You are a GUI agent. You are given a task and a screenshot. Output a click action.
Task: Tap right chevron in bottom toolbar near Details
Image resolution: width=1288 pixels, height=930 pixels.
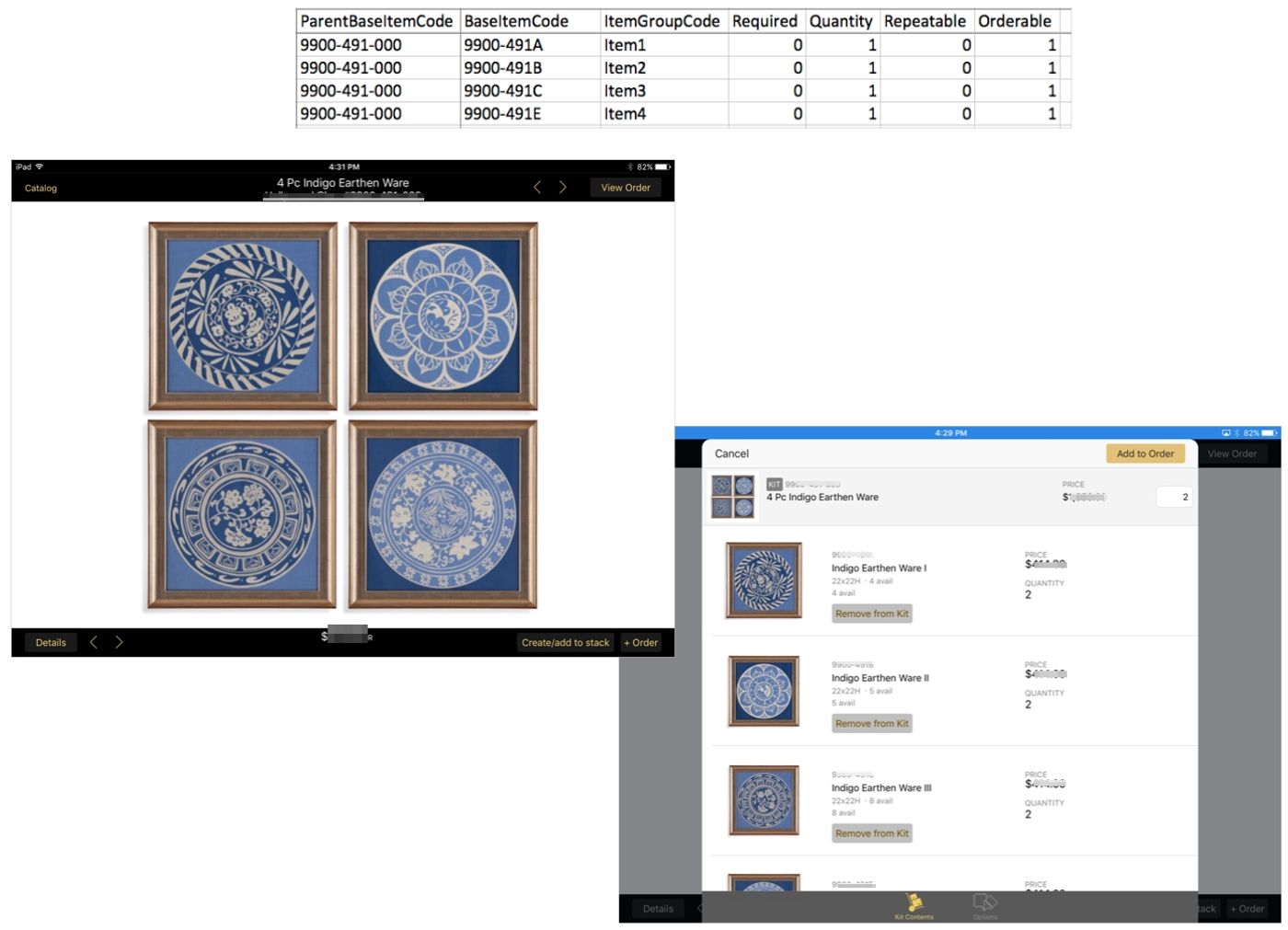(x=119, y=642)
